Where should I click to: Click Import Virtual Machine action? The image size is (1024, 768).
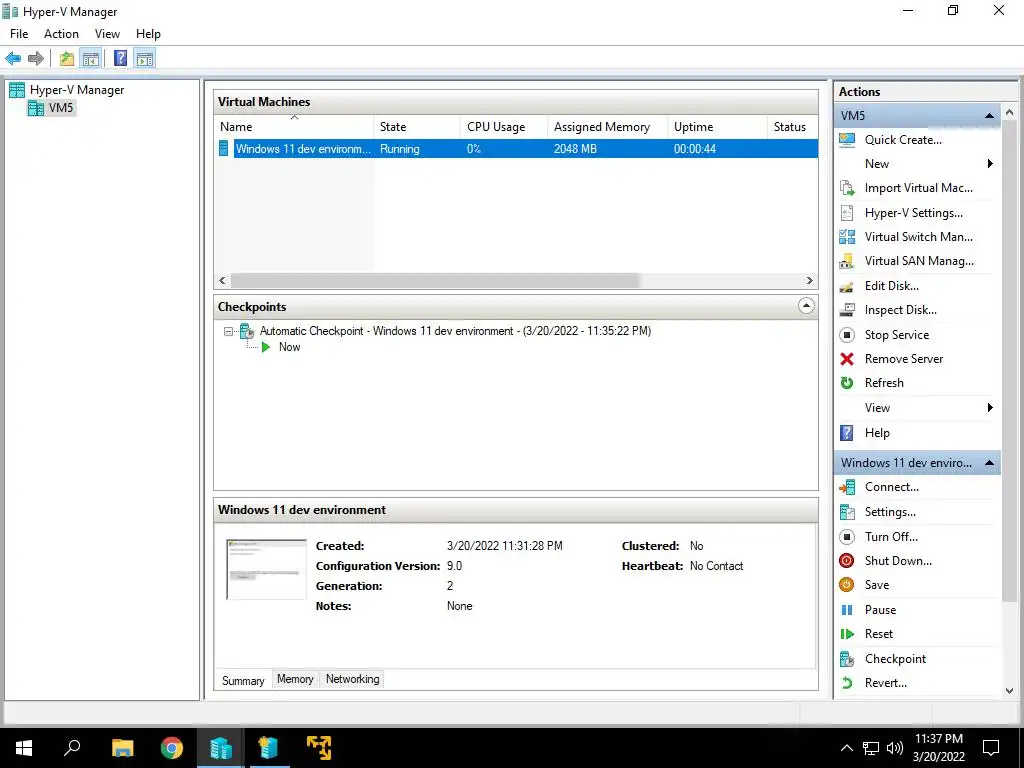tap(918, 188)
